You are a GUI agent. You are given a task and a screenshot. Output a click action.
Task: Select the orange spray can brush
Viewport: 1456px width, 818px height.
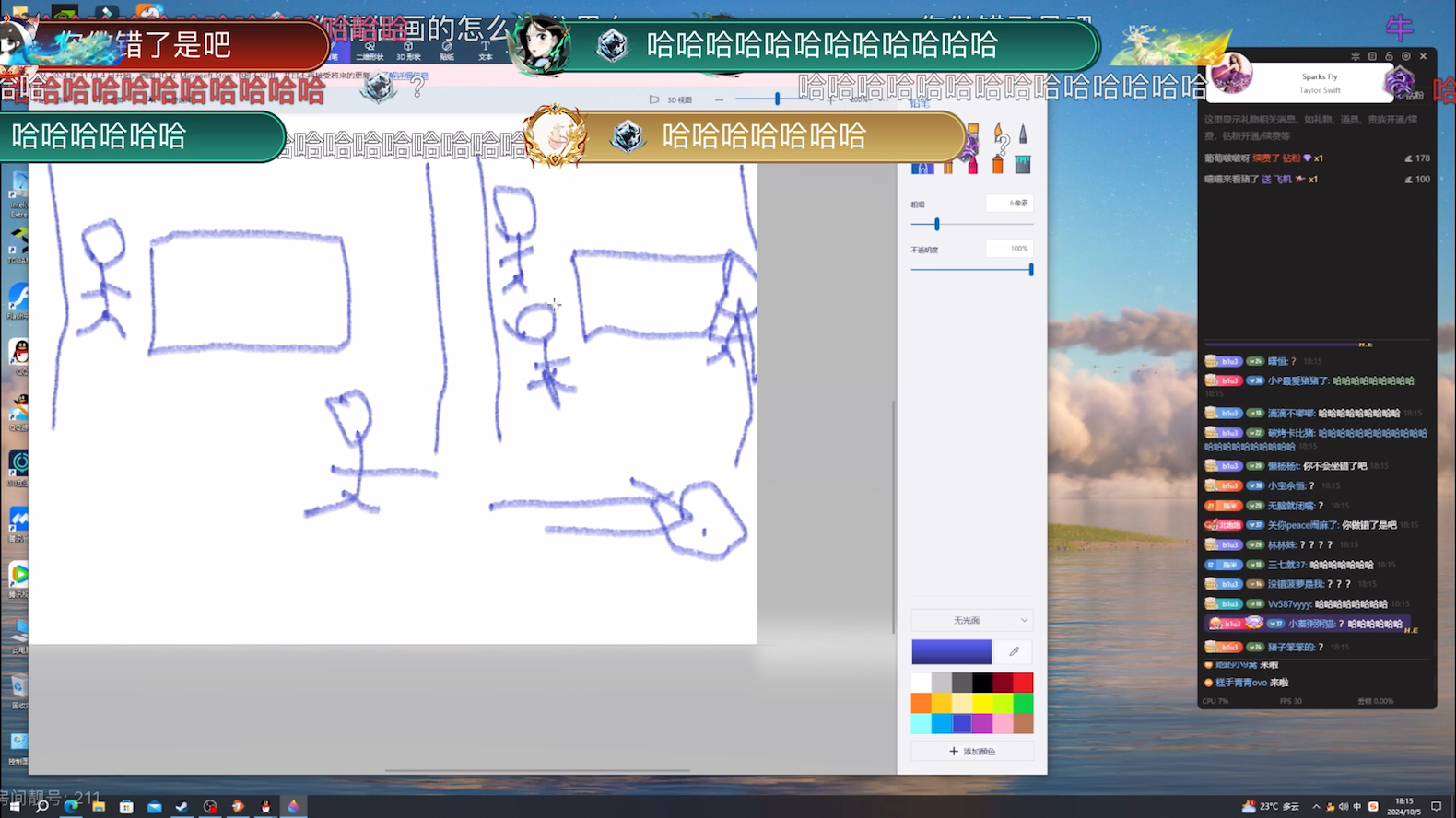click(997, 165)
